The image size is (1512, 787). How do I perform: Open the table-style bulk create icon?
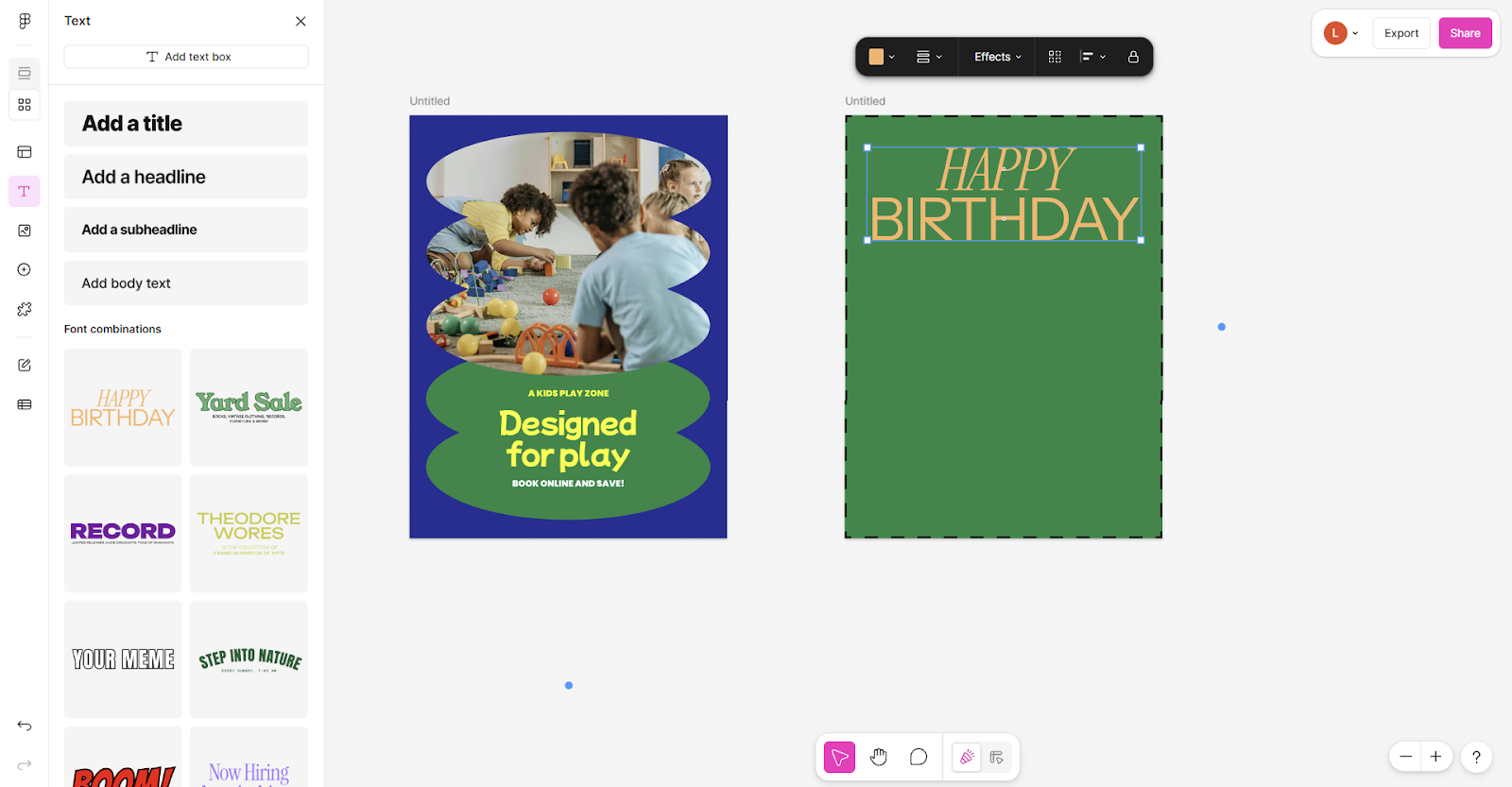pos(25,404)
